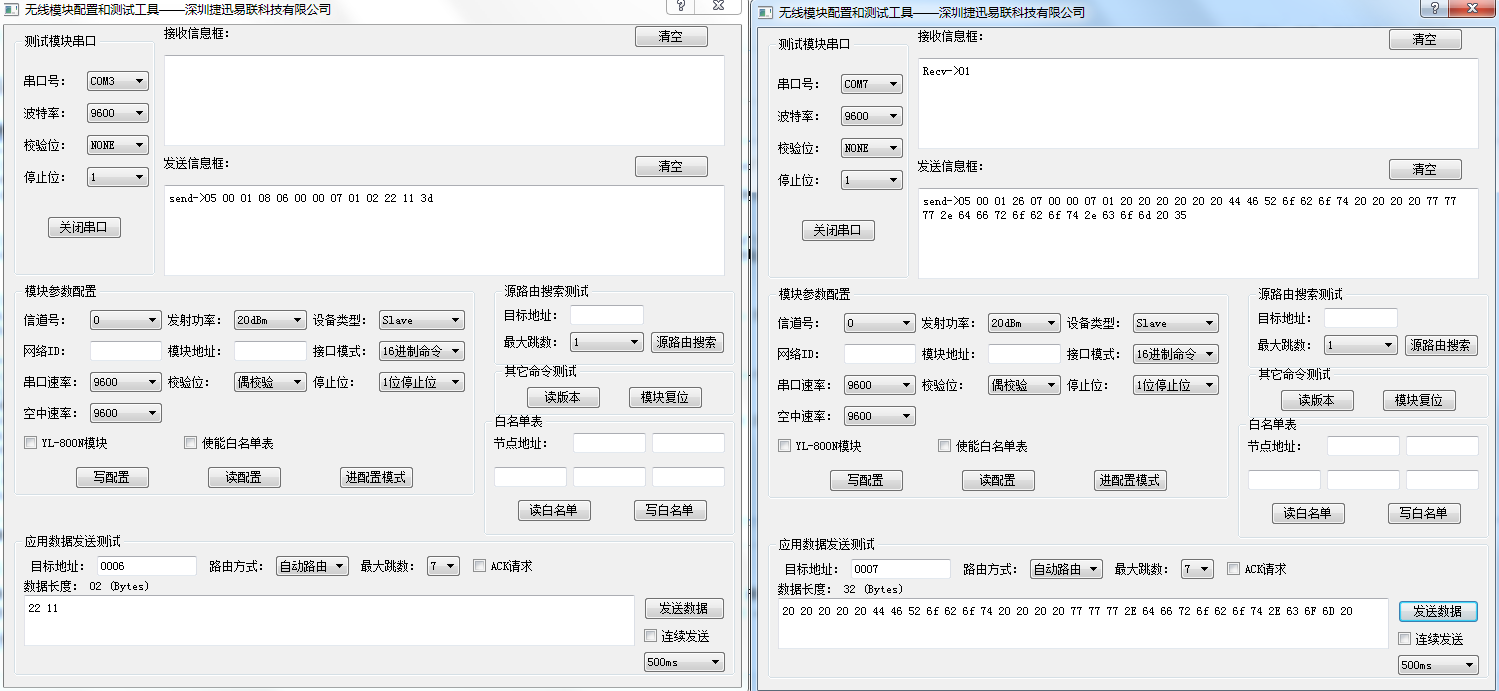Click 关闭串口 button in left window

pyautogui.click(x=85, y=227)
